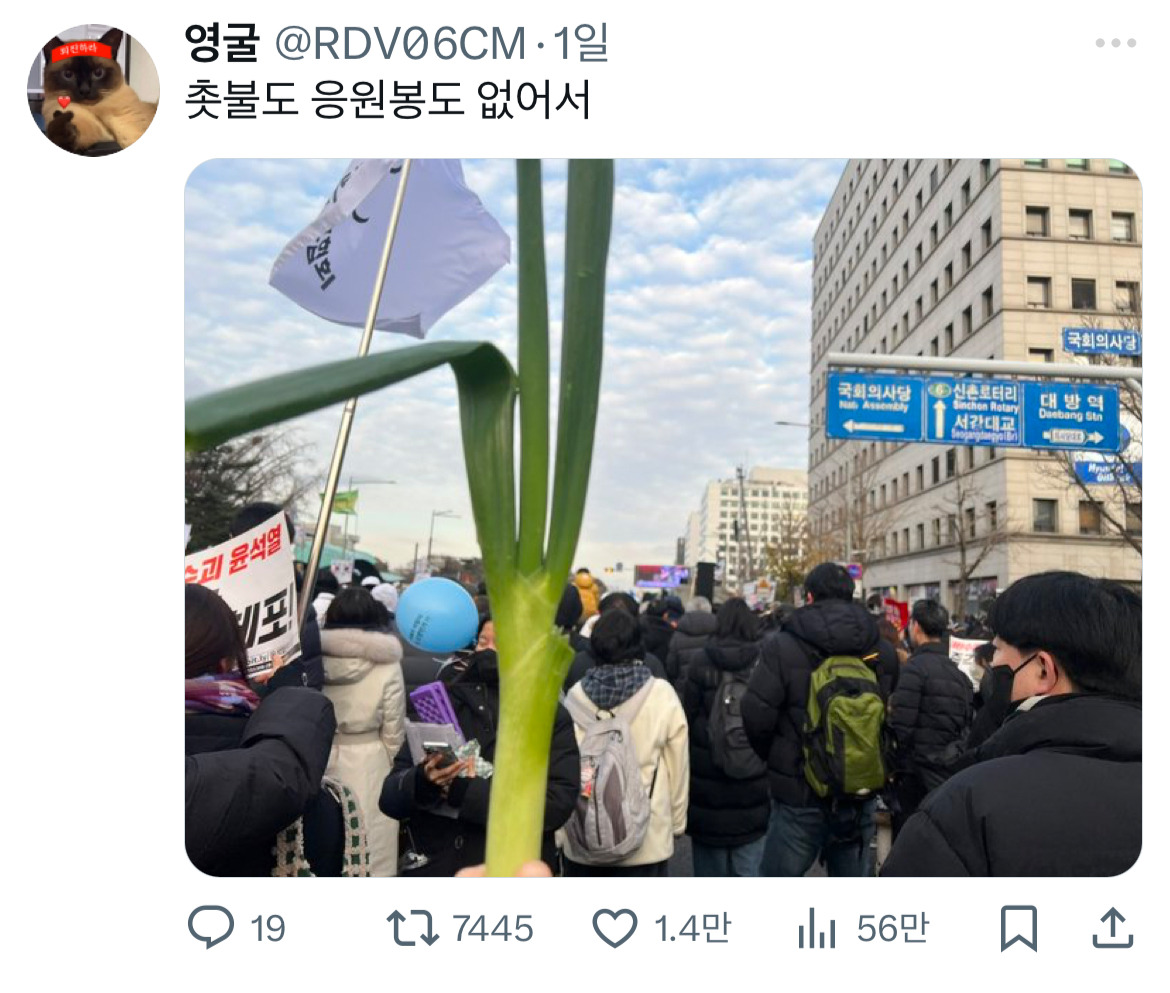
Task: Click the 1일 timestamp
Action: [x=581, y=43]
